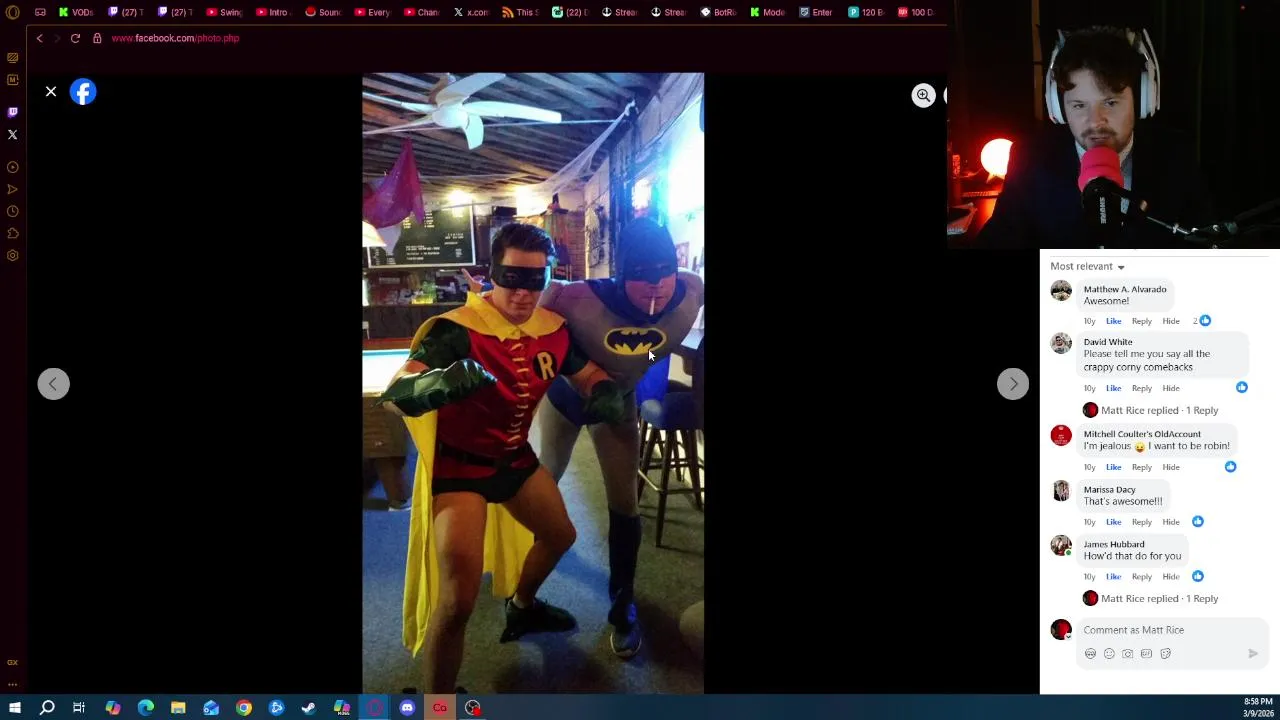Viewport: 1280px width, 720px height.
Task: Open the Windows Start menu
Action: pos(14,708)
